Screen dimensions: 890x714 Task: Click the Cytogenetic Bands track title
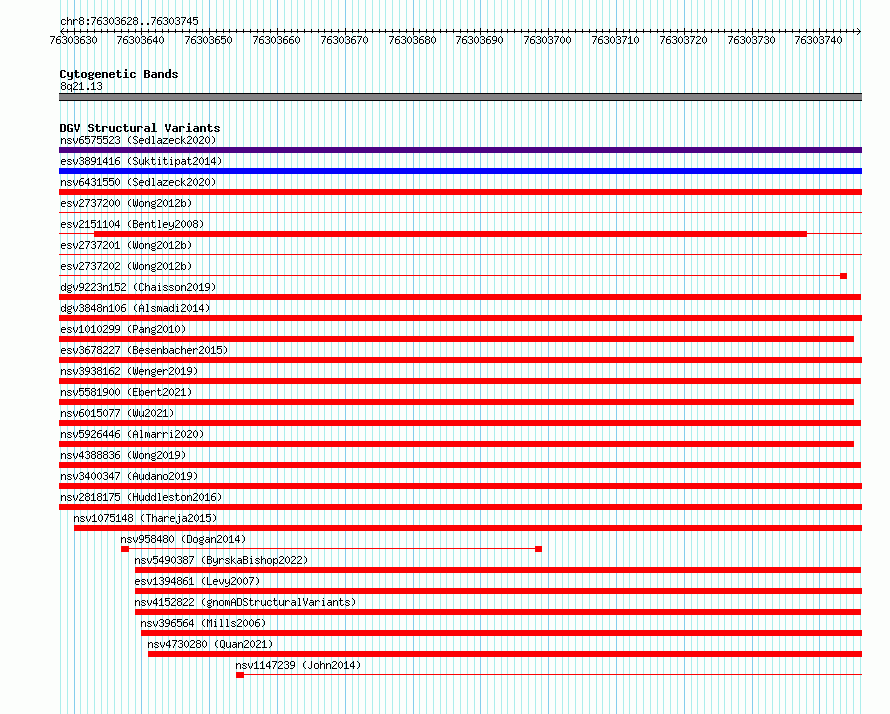(x=119, y=74)
